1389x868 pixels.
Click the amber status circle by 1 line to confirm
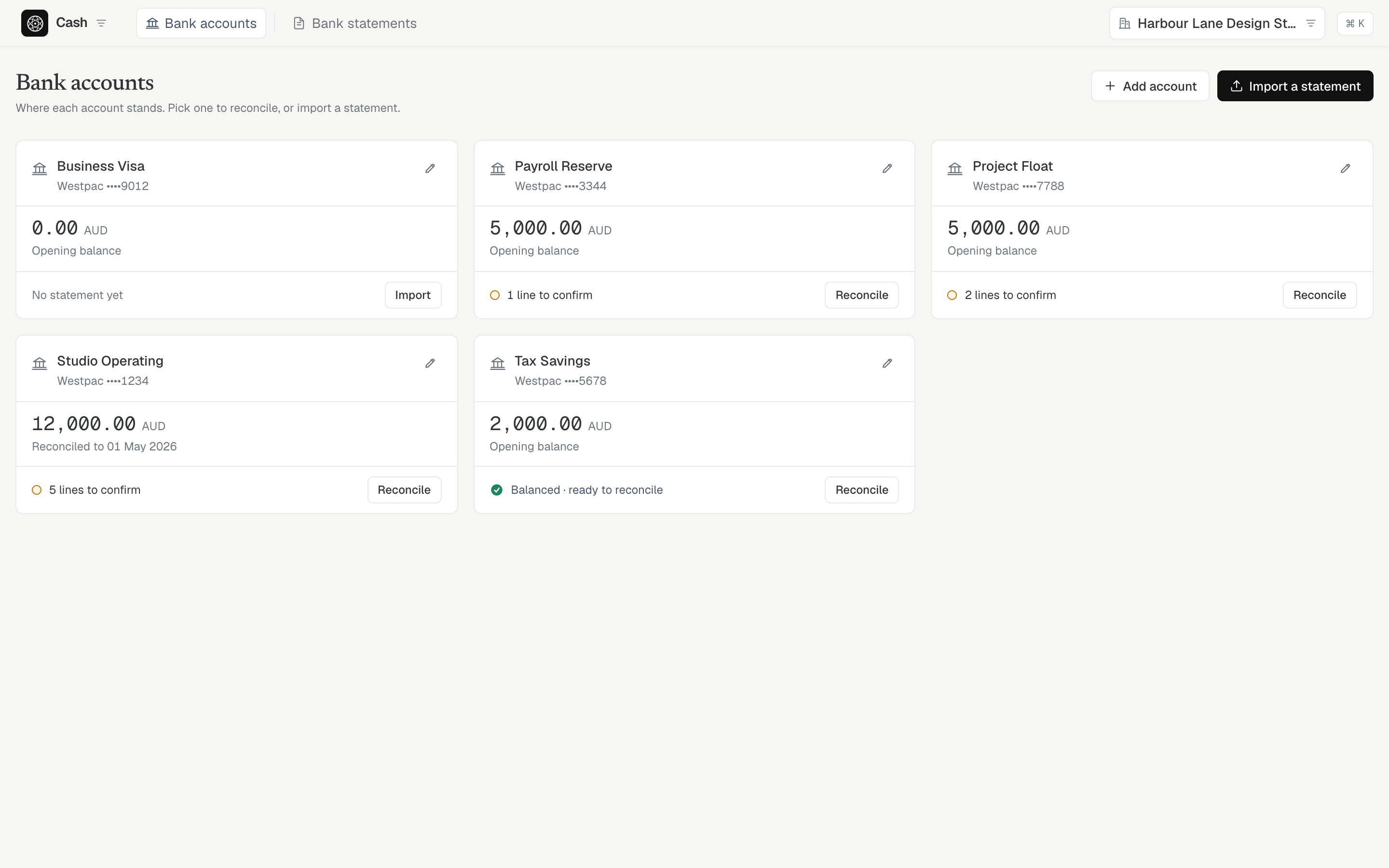coord(495,295)
